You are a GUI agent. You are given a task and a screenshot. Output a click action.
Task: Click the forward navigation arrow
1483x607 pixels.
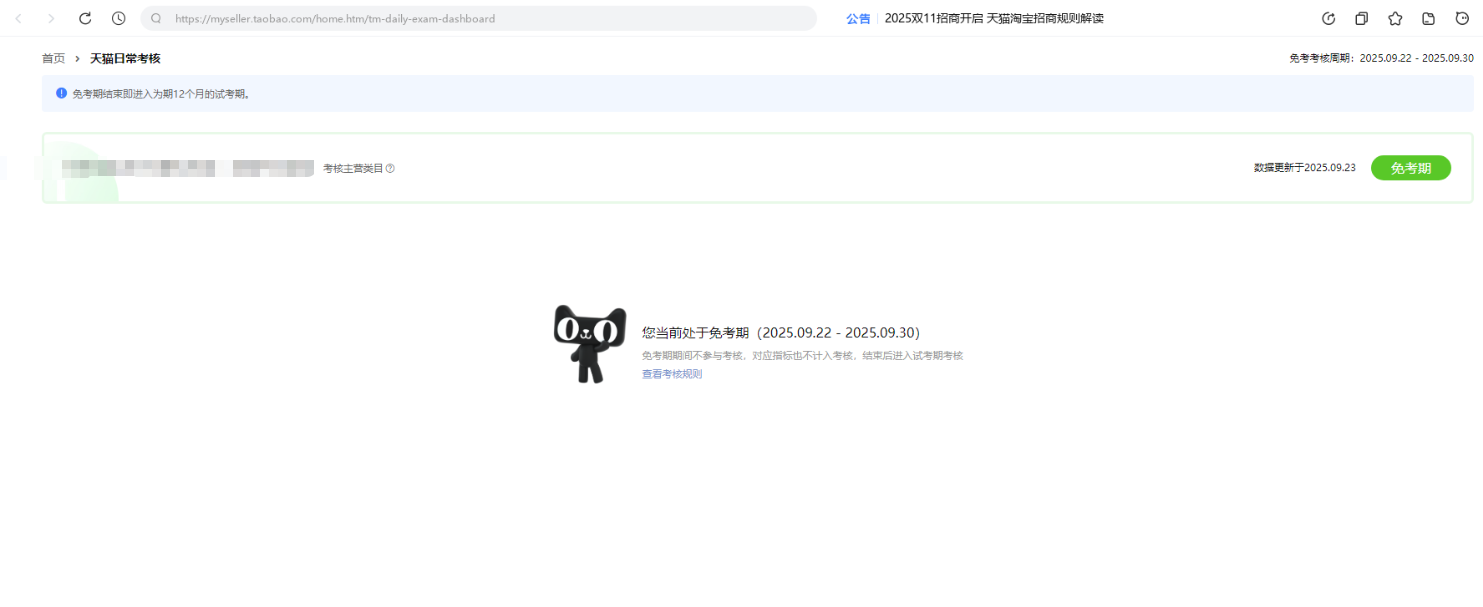point(52,18)
